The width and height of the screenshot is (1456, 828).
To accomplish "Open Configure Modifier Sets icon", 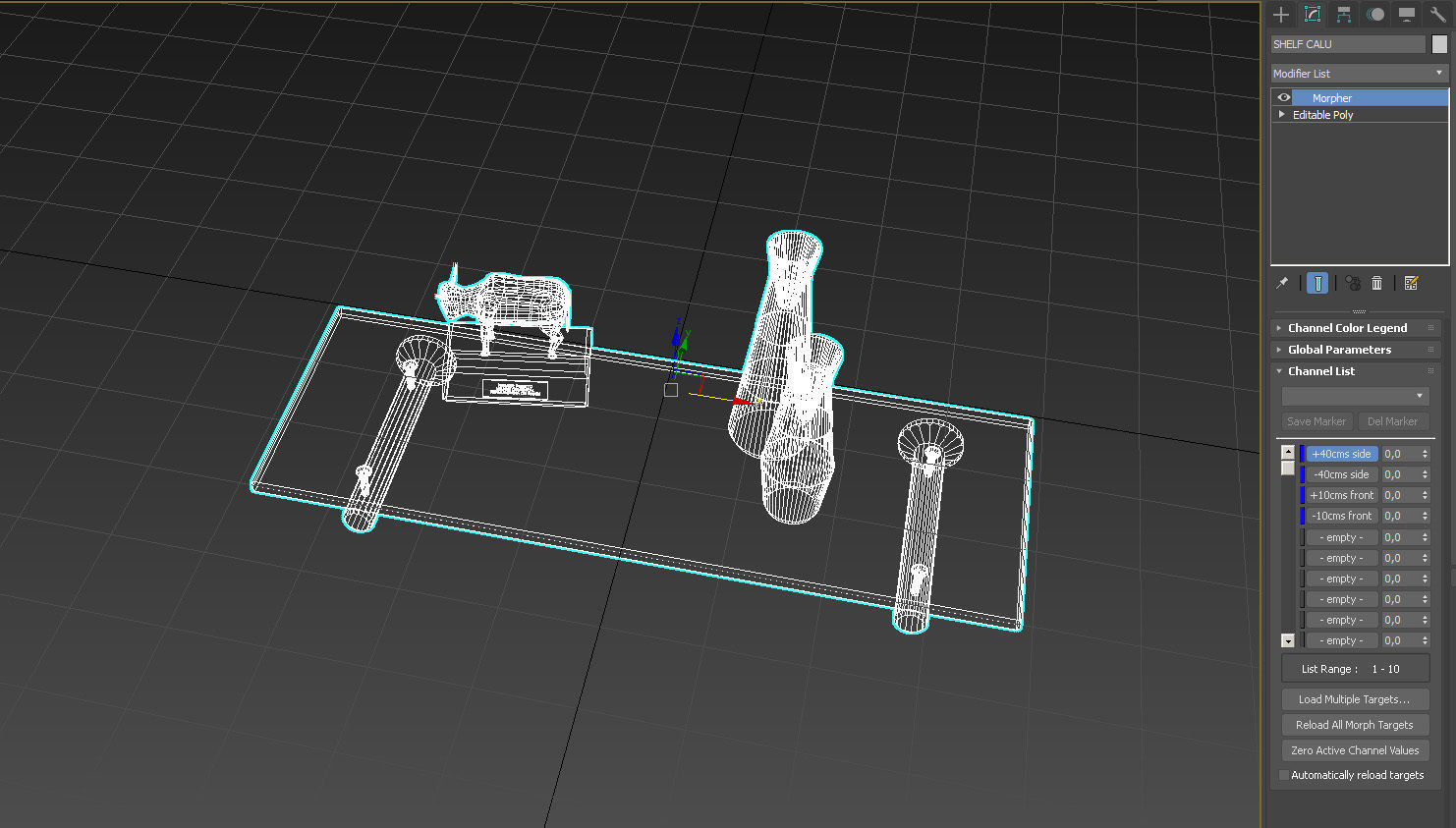I will point(1411,283).
